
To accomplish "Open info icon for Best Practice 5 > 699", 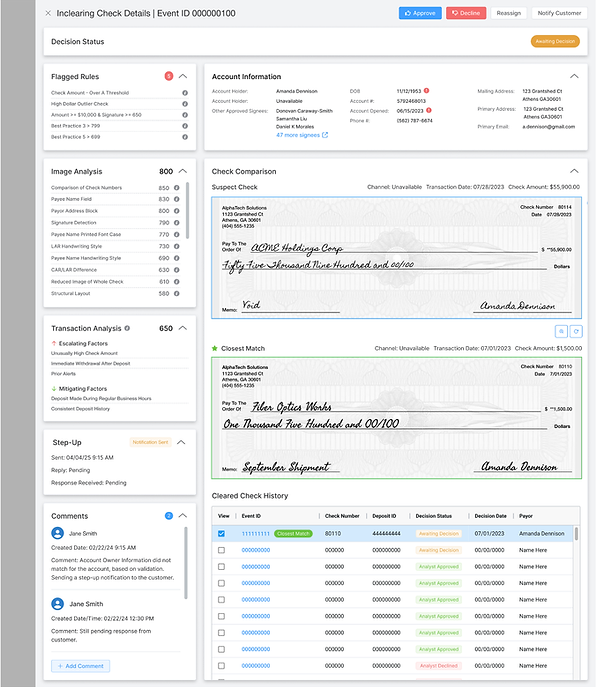I will click(185, 137).
